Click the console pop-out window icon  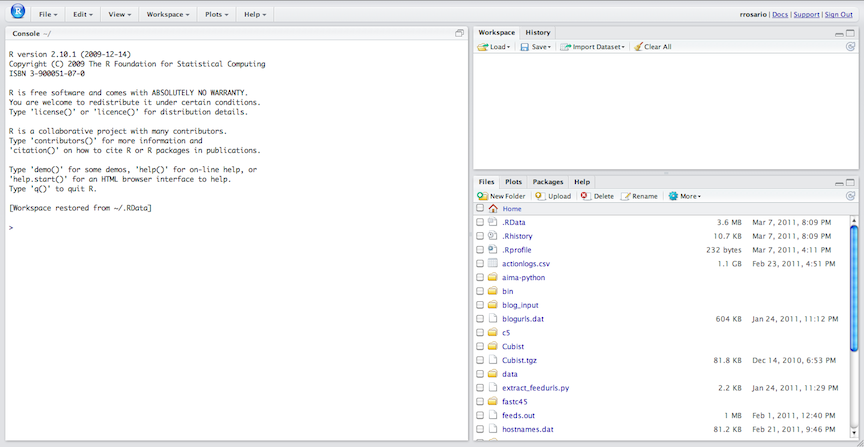tap(459, 34)
